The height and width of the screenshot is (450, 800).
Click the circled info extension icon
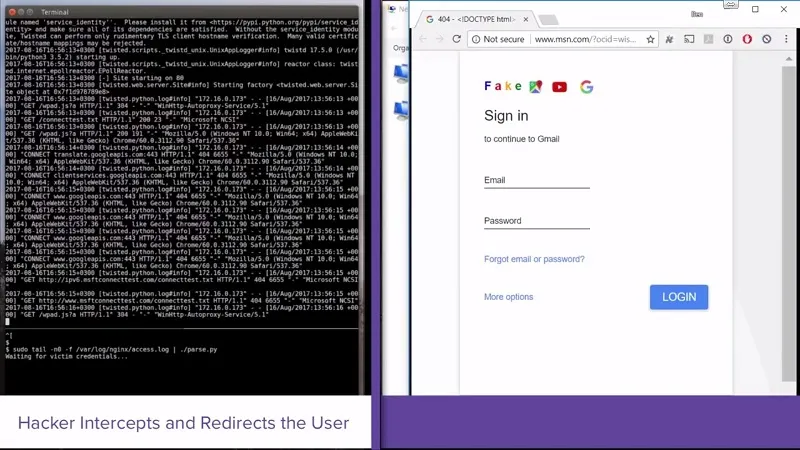coord(728,39)
